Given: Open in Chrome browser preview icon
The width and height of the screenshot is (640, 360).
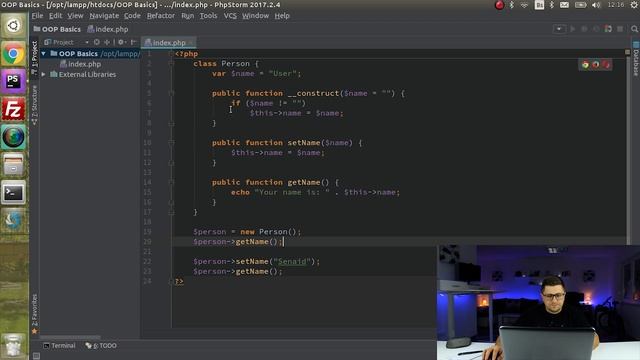Looking at the screenshot, I should (x=585, y=64).
